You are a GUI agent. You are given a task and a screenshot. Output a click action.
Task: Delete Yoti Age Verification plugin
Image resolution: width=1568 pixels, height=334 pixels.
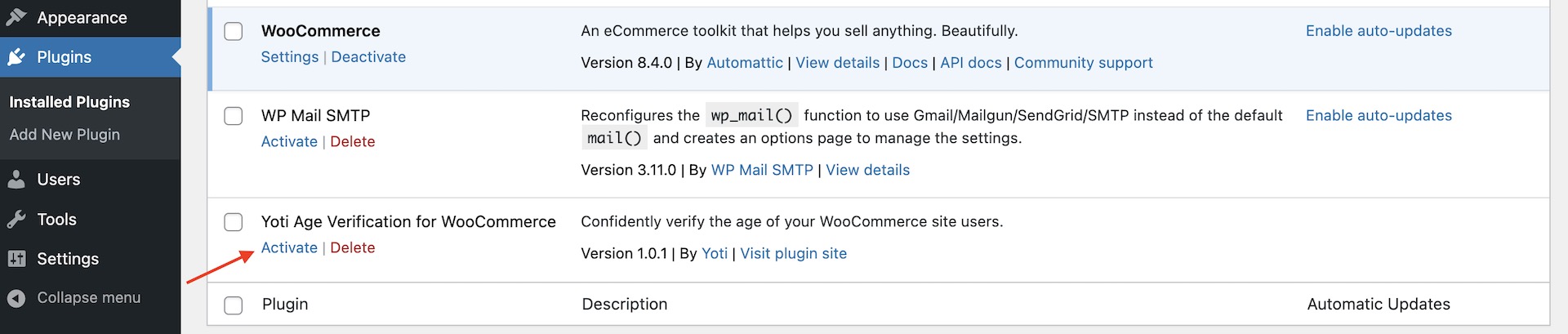click(x=353, y=248)
